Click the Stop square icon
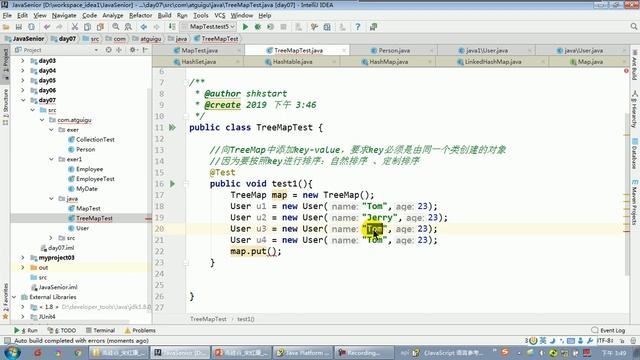This screenshot has width=640, height=360. (x=283, y=27)
